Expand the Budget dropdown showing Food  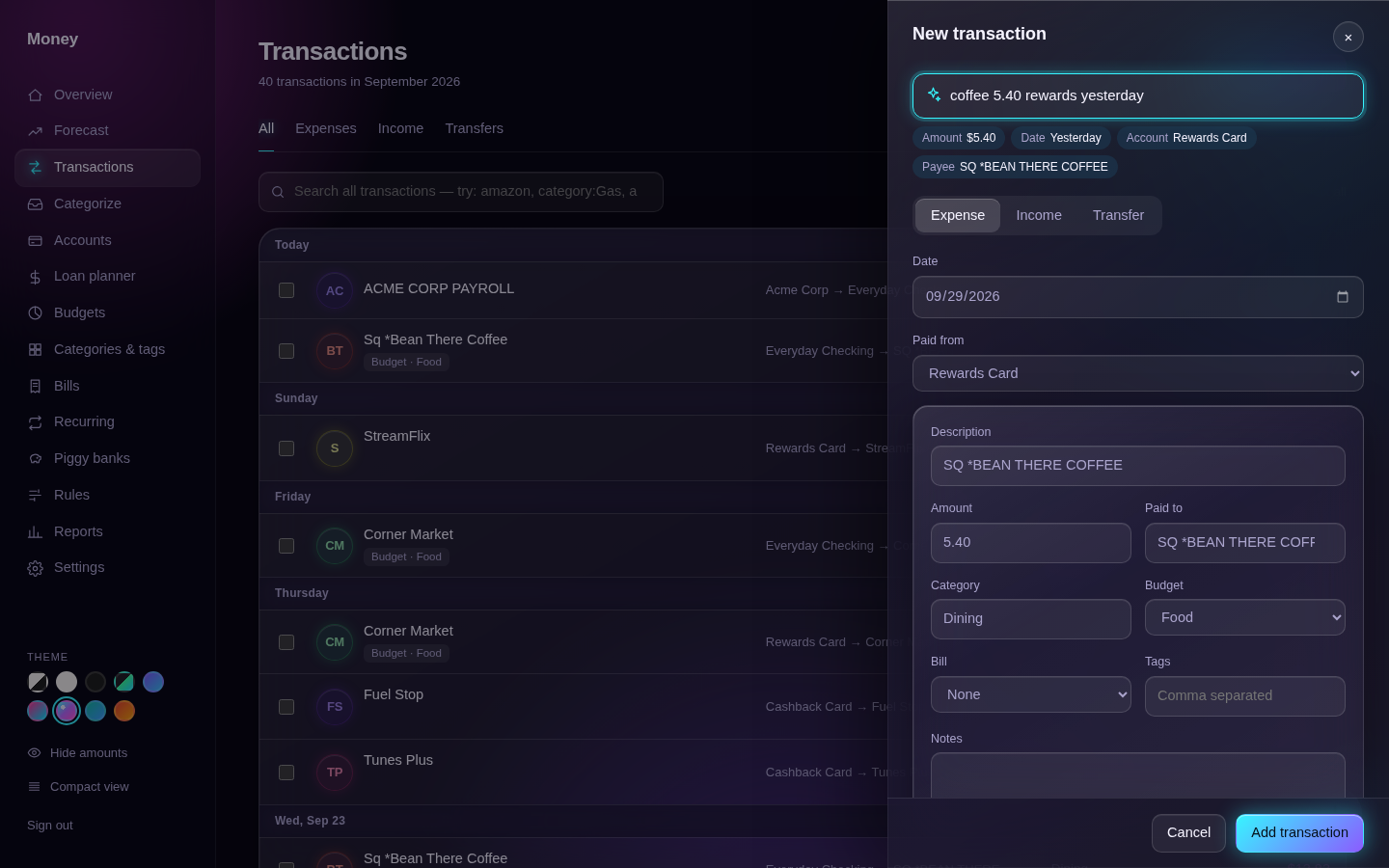(x=1245, y=617)
